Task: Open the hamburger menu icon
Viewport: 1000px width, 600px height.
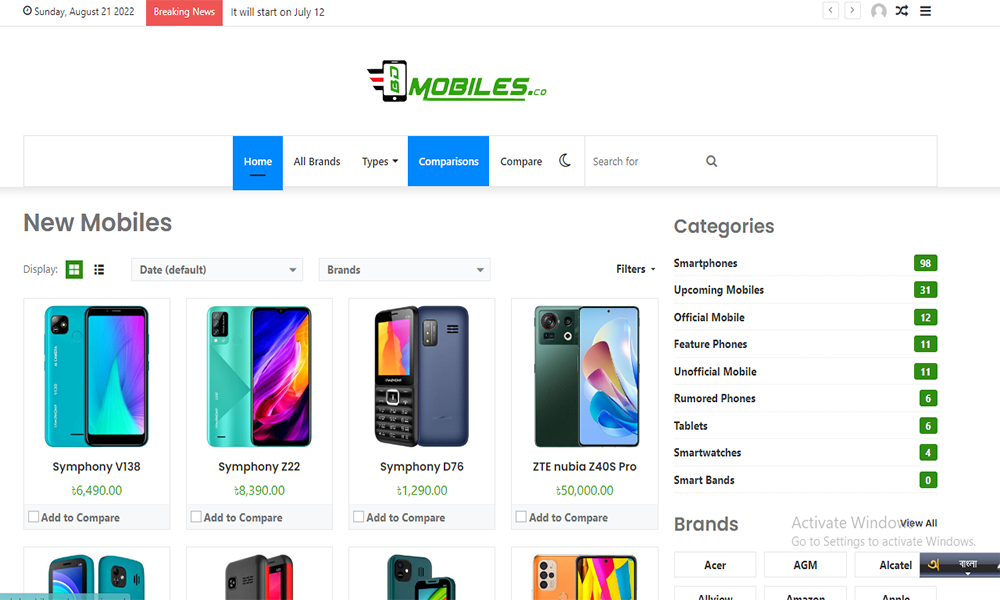Action: [925, 11]
